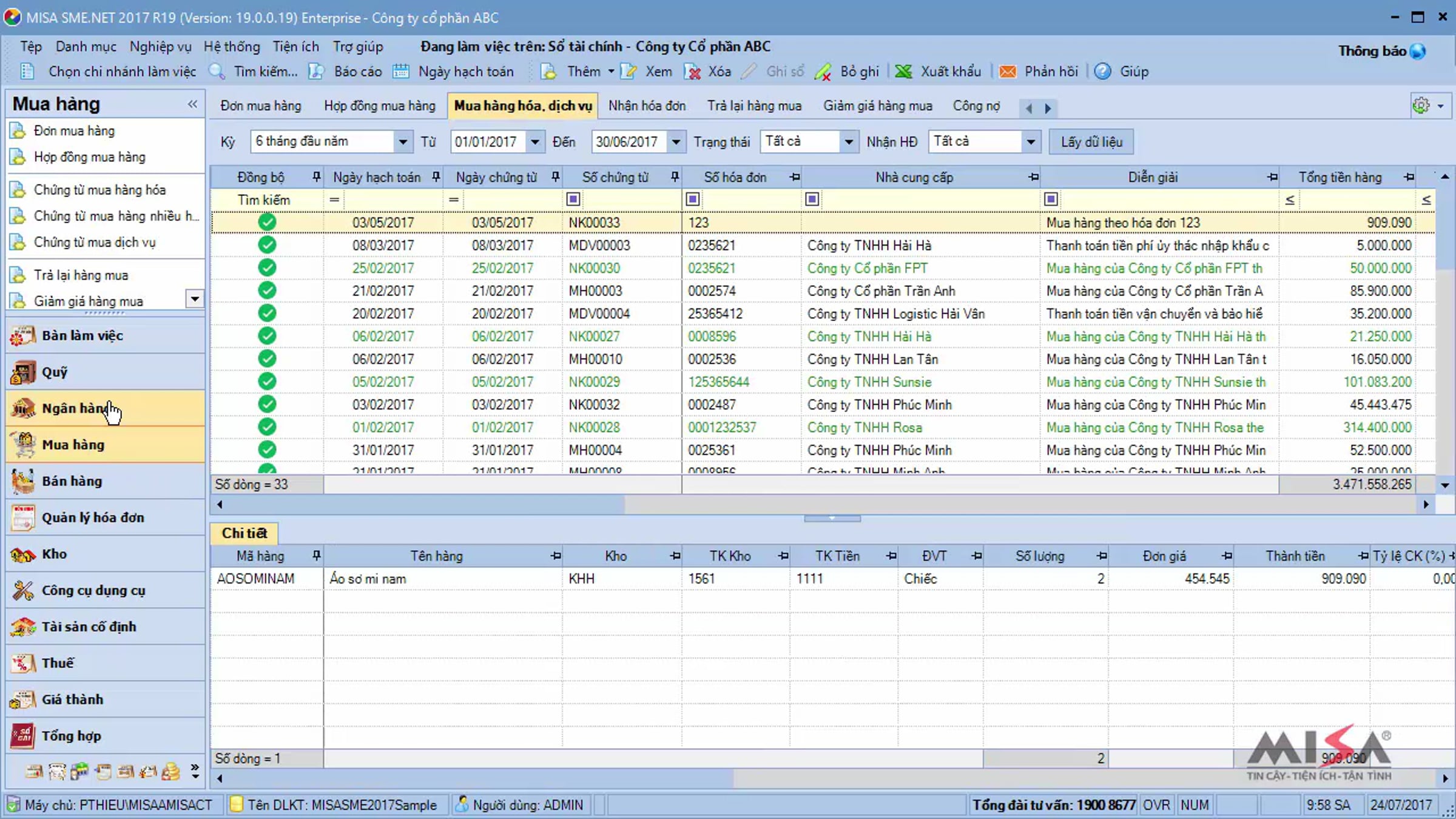
Task: Click the grid settings gear icon
Action: click(1421, 106)
